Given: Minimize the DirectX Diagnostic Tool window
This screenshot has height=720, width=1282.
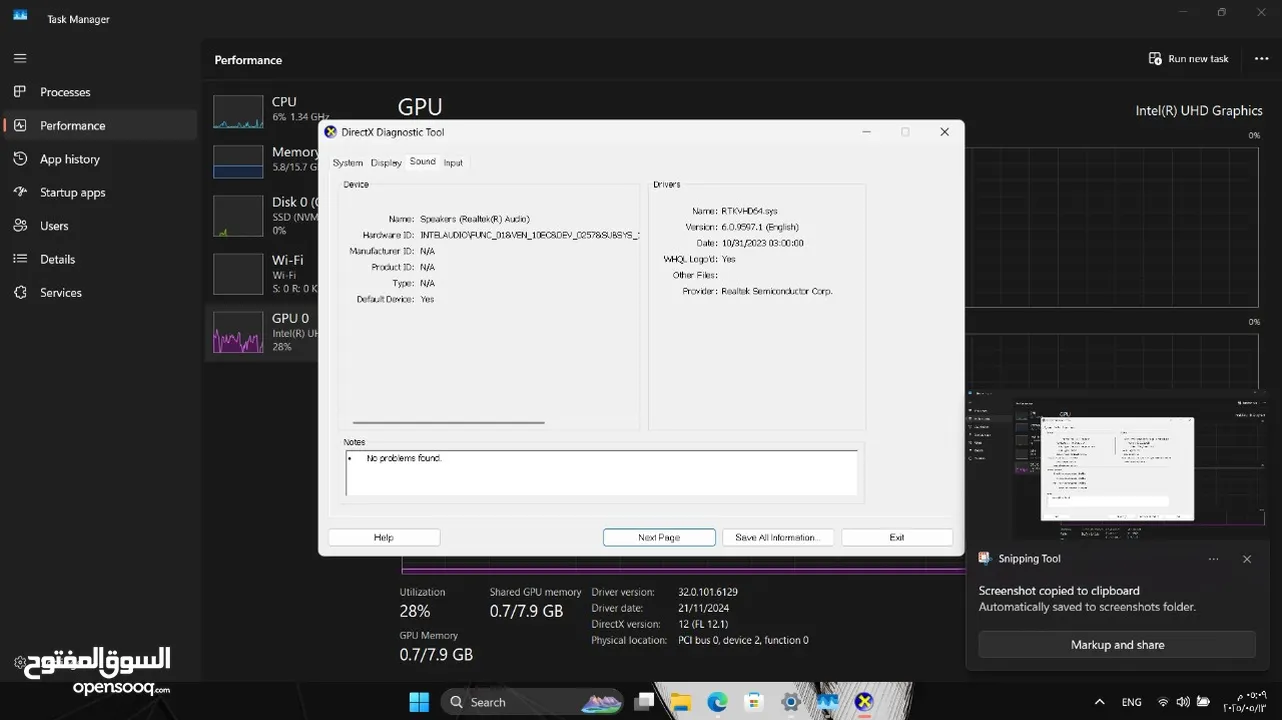Looking at the screenshot, I should click(867, 132).
